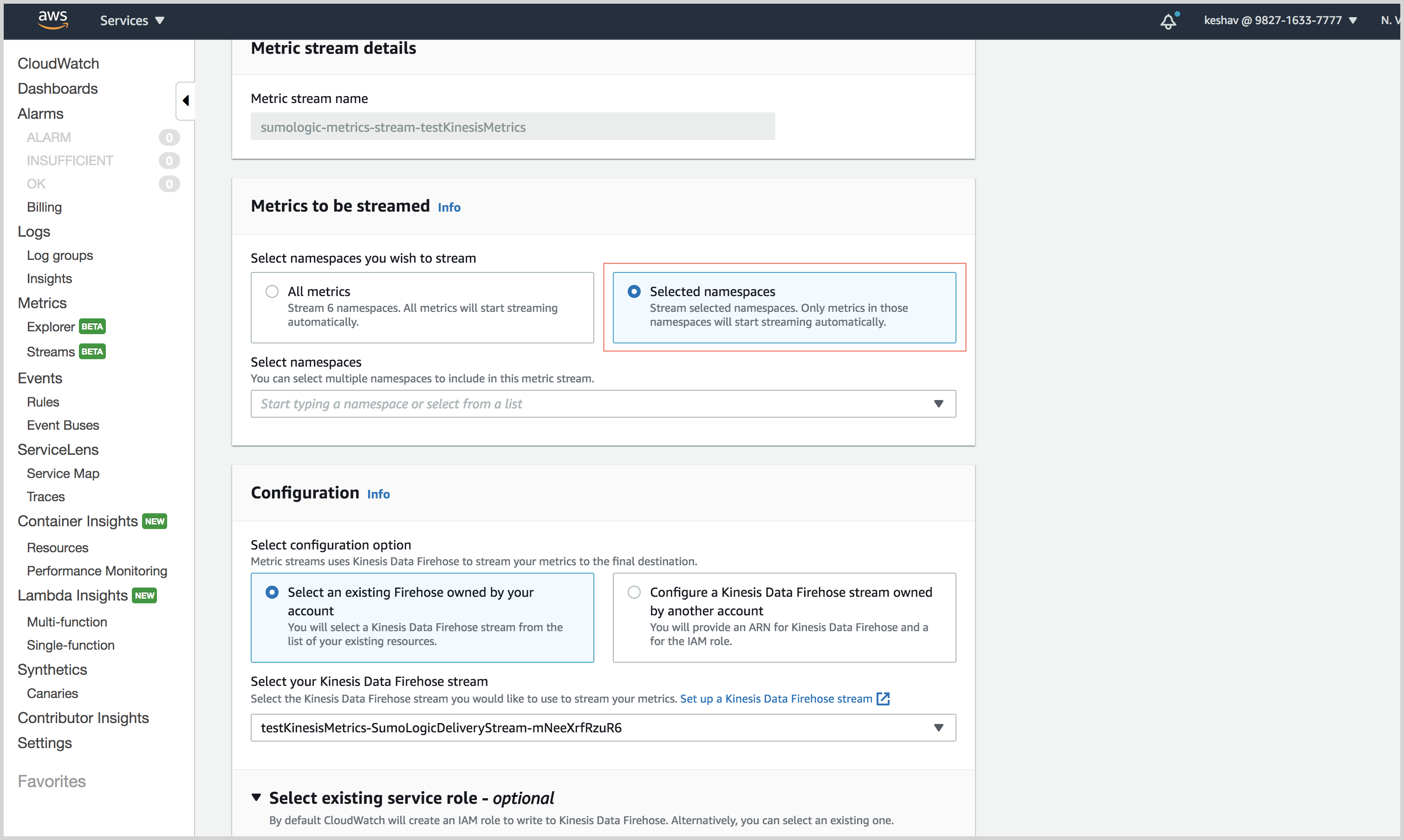Click the Metric stream name field

coord(513,127)
